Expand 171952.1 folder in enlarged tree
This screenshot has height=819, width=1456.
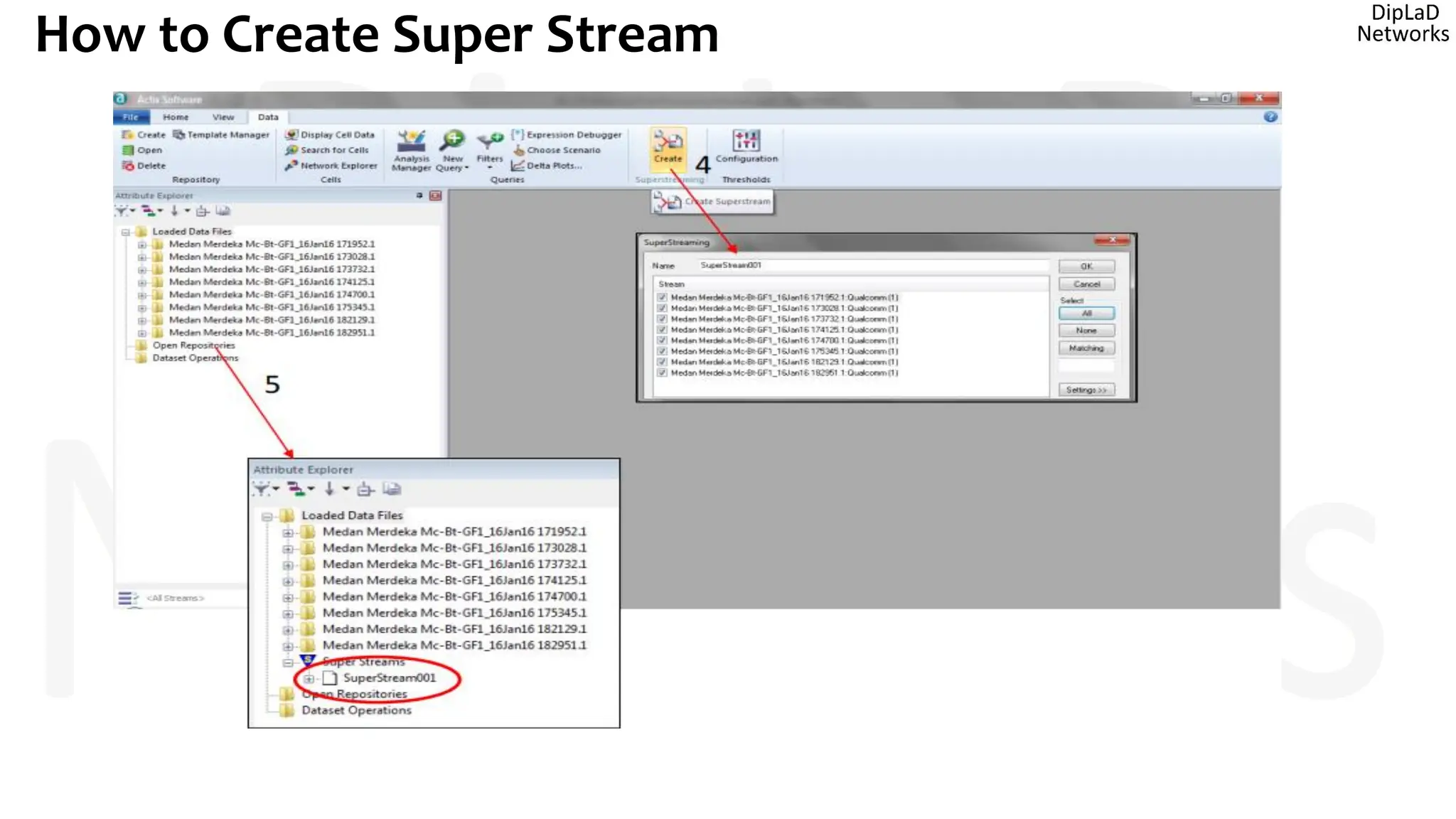click(x=287, y=532)
